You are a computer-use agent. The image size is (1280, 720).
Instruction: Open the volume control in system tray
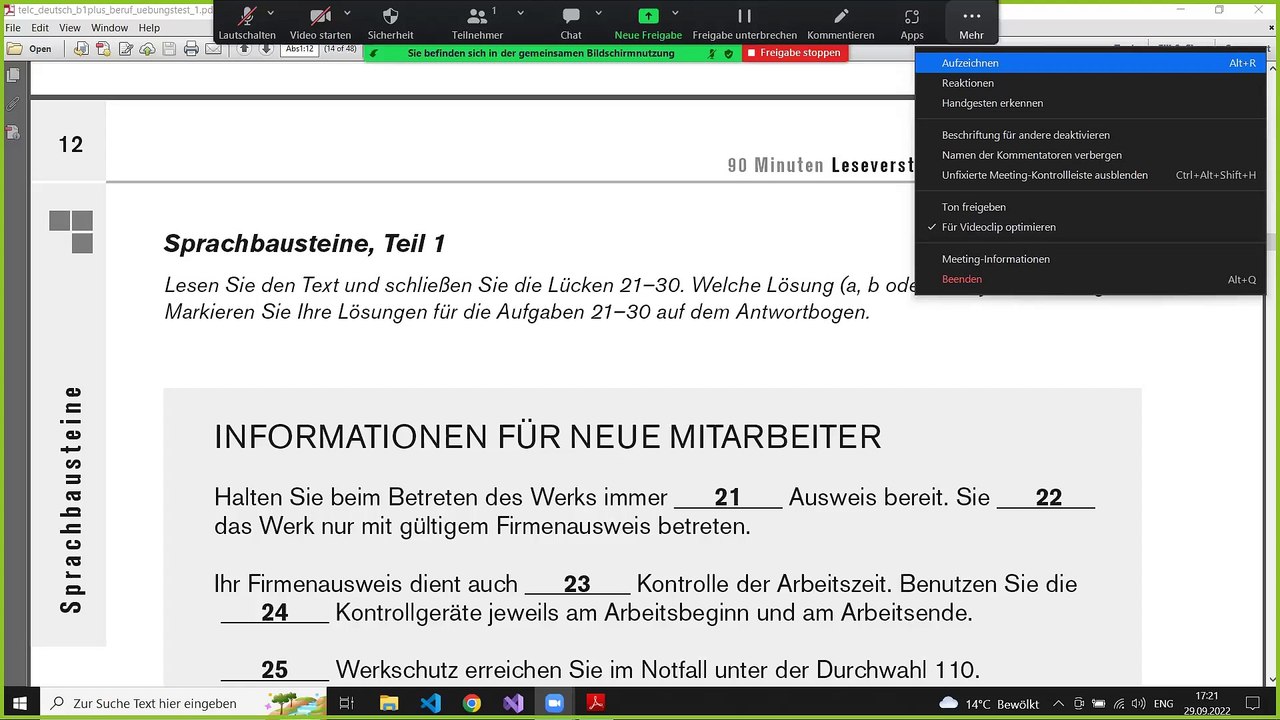click(1137, 704)
